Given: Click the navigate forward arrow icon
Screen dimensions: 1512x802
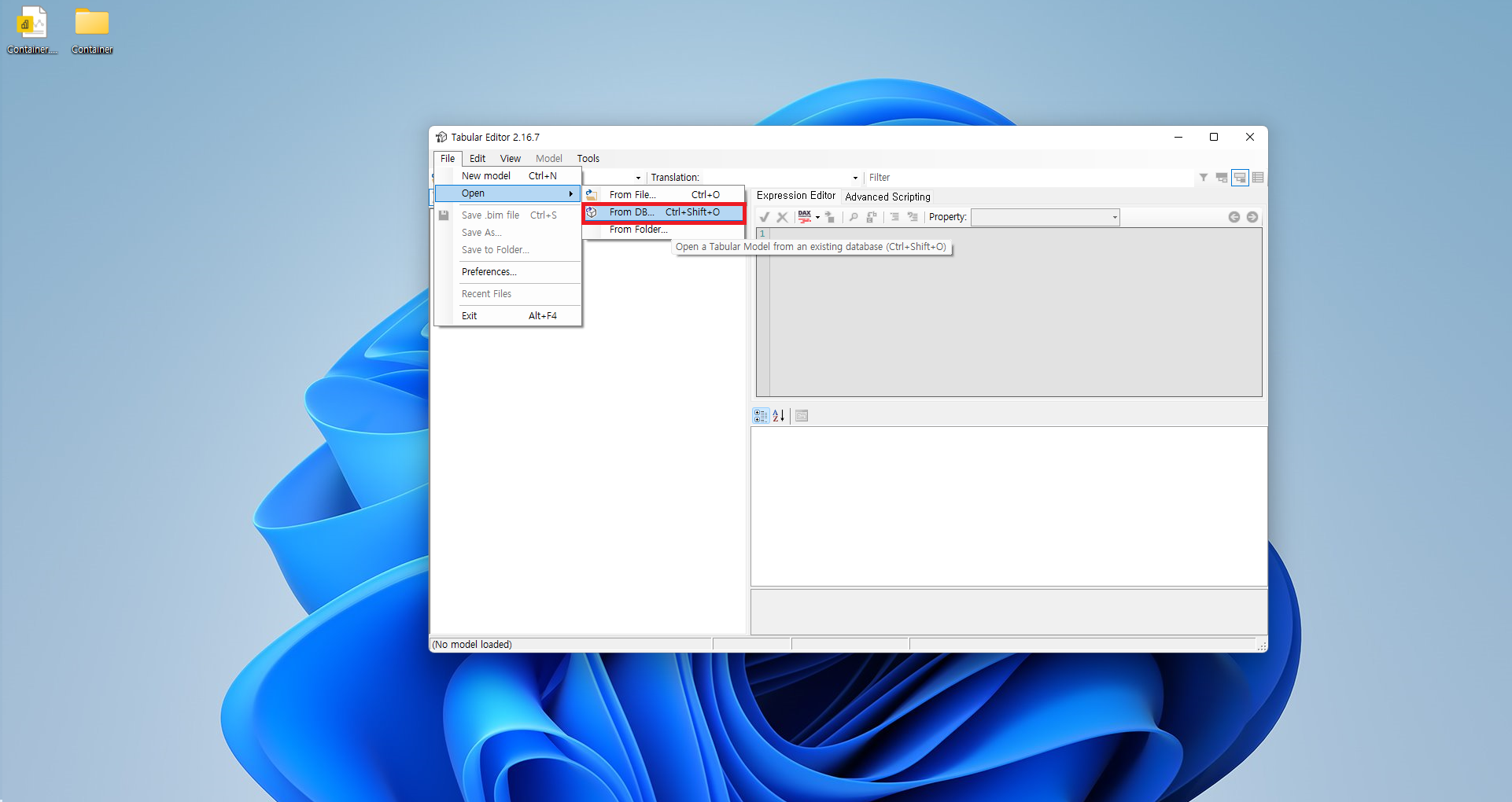Looking at the screenshot, I should pyautogui.click(x=1252, y=217).
